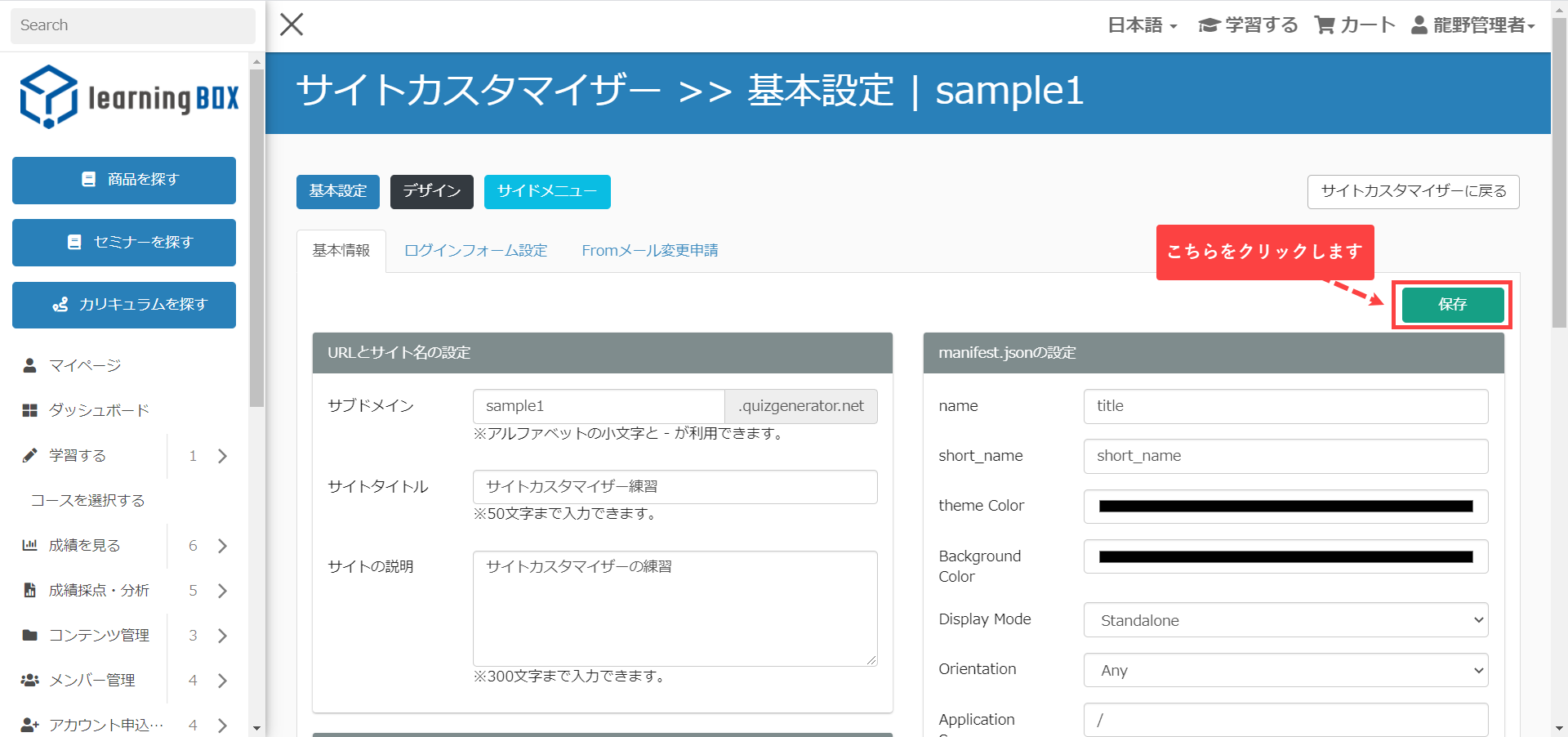Switch to Fromメール変更申請 tab
Viewport: 1568px width, 737px height.
tap(649, 250)
